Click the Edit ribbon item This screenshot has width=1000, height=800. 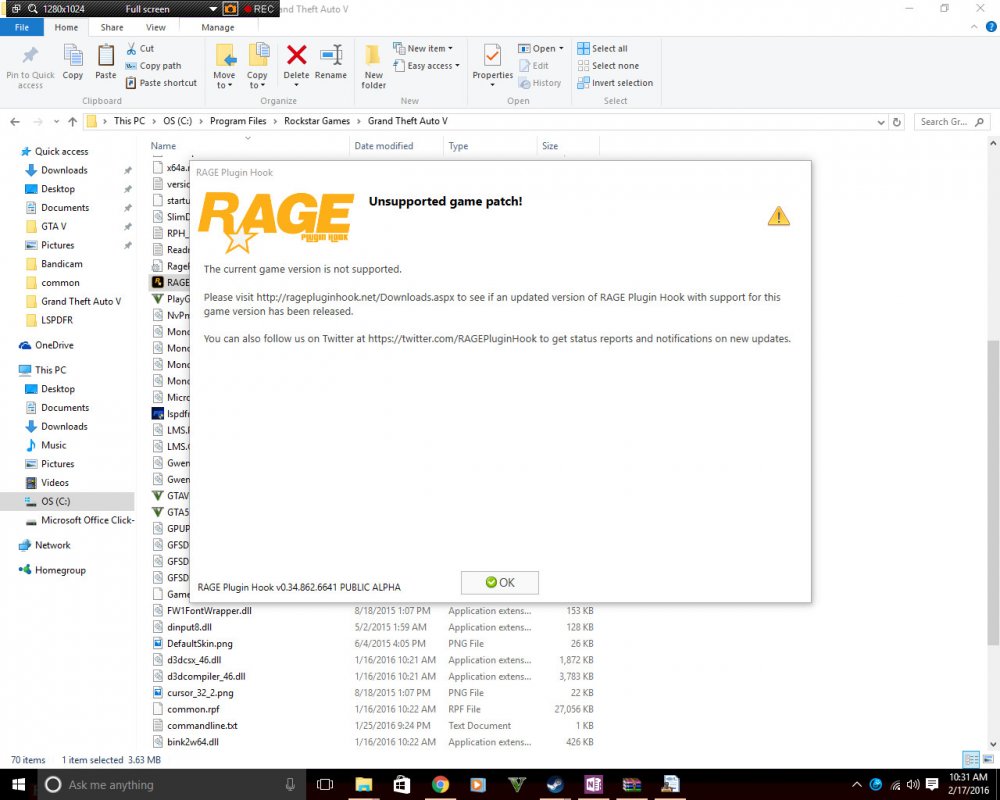[534, 66]
